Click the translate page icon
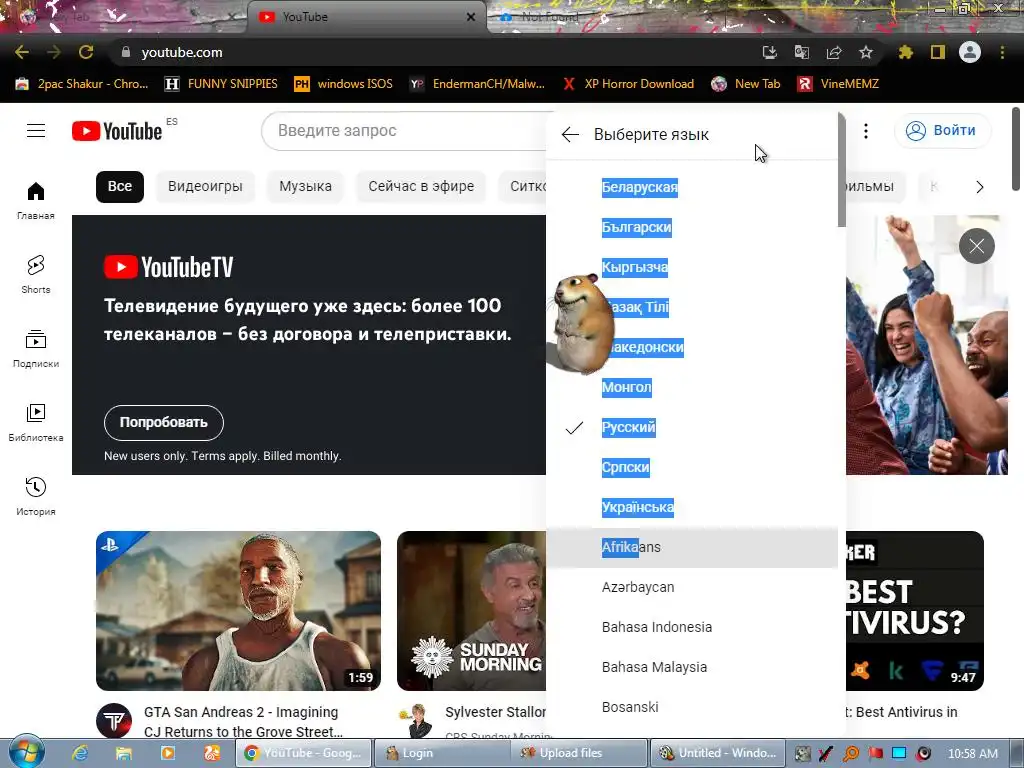The height and width of the screenshot is (768, 1024). [802, 52]
